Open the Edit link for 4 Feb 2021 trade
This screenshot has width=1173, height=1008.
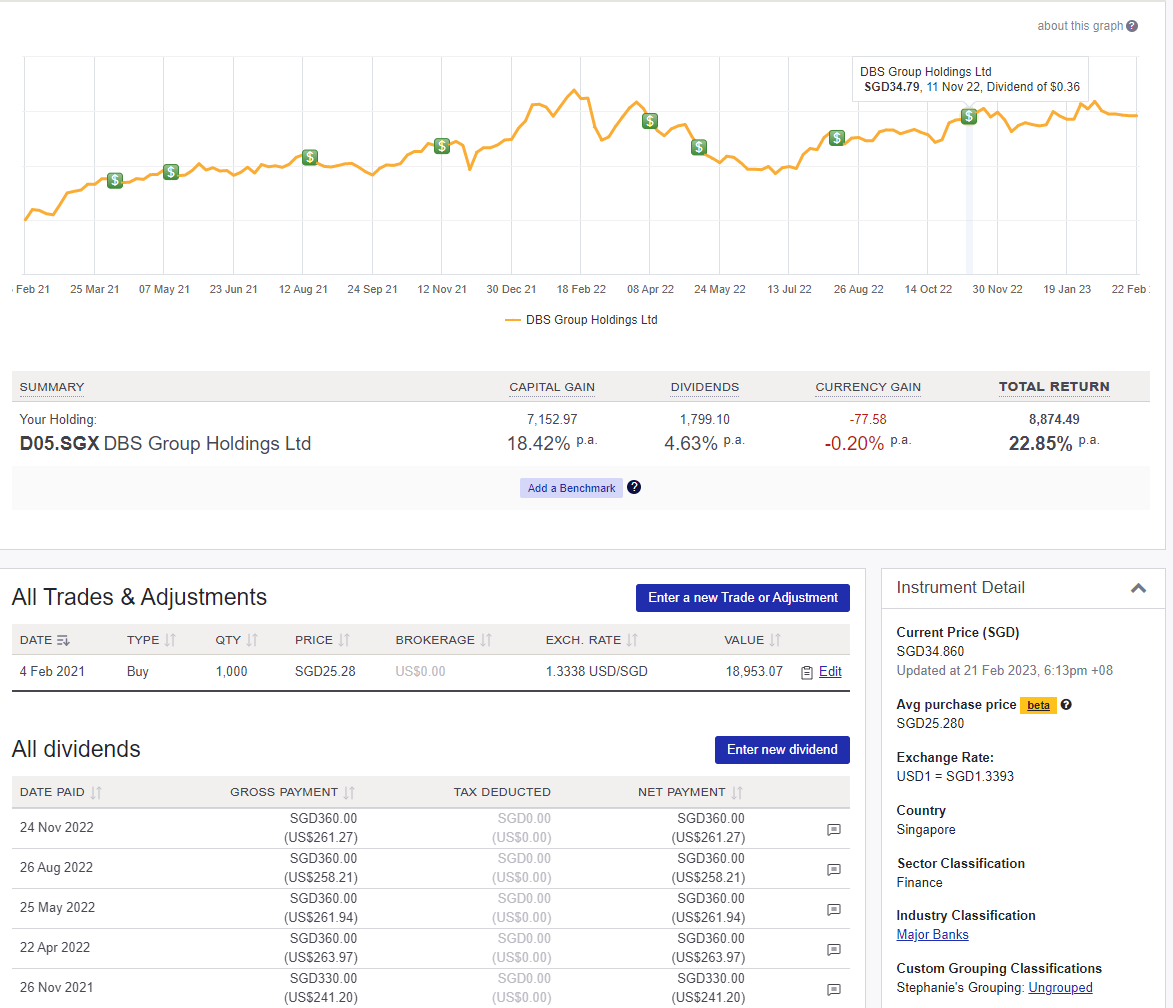830,671
